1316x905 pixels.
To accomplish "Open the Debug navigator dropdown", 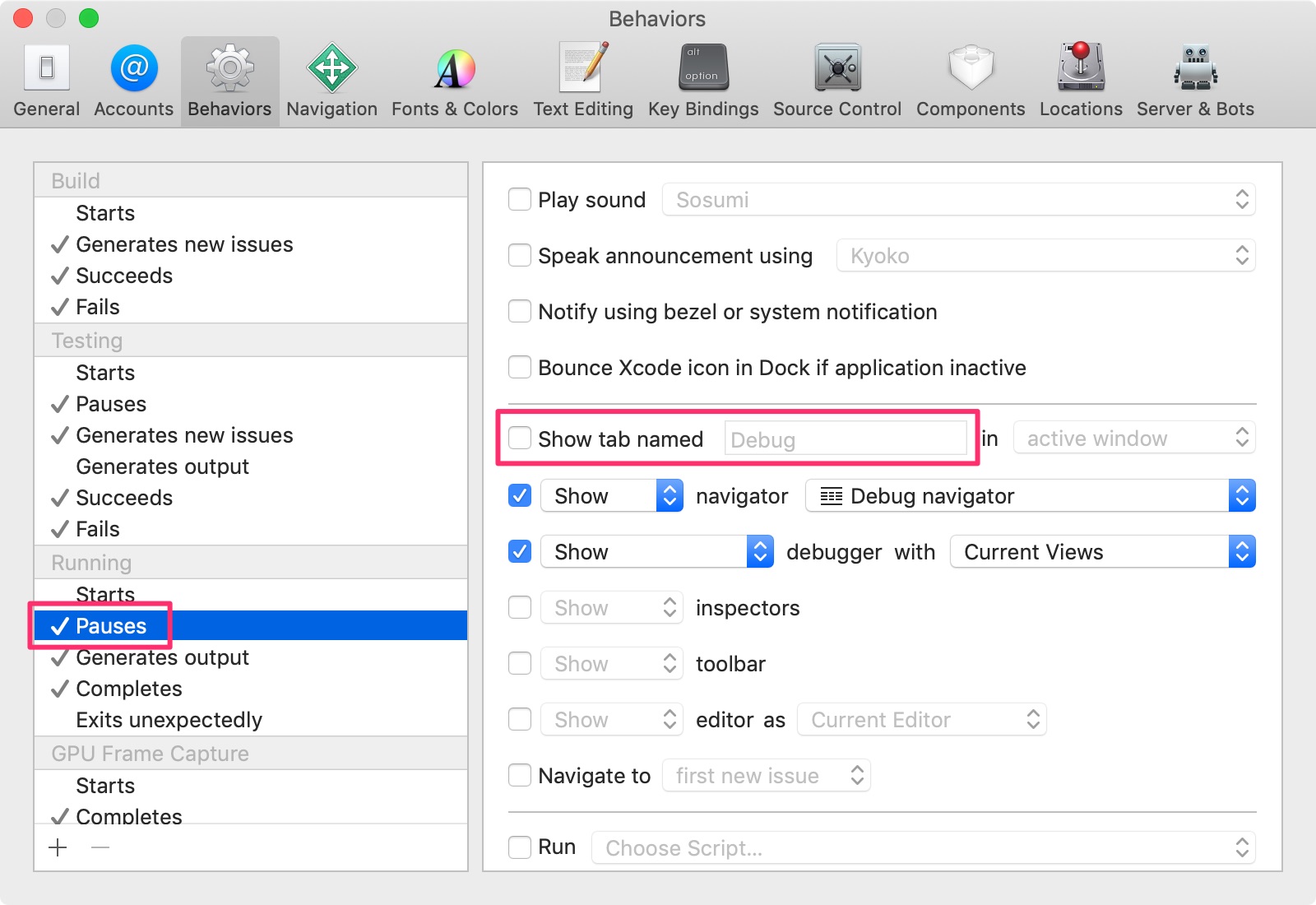I will 1029,495.
